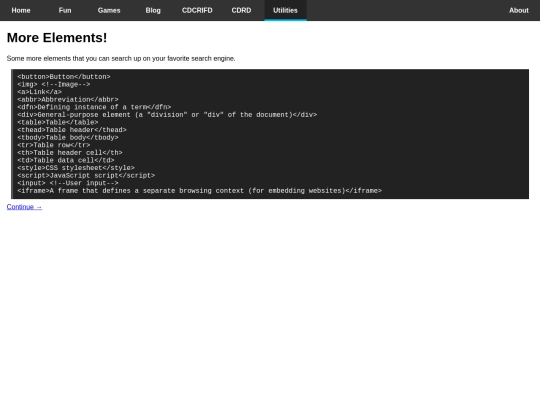Viewport: 540px width, 405px height.
Task: Open the About page
Action: pos(519,10)
